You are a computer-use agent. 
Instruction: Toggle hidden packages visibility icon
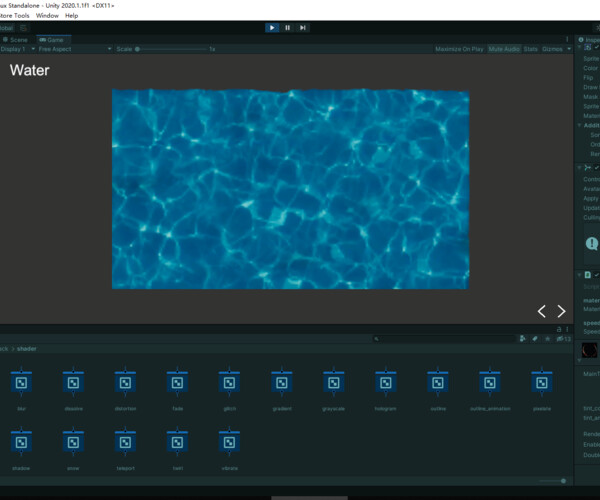click(563, 339)
